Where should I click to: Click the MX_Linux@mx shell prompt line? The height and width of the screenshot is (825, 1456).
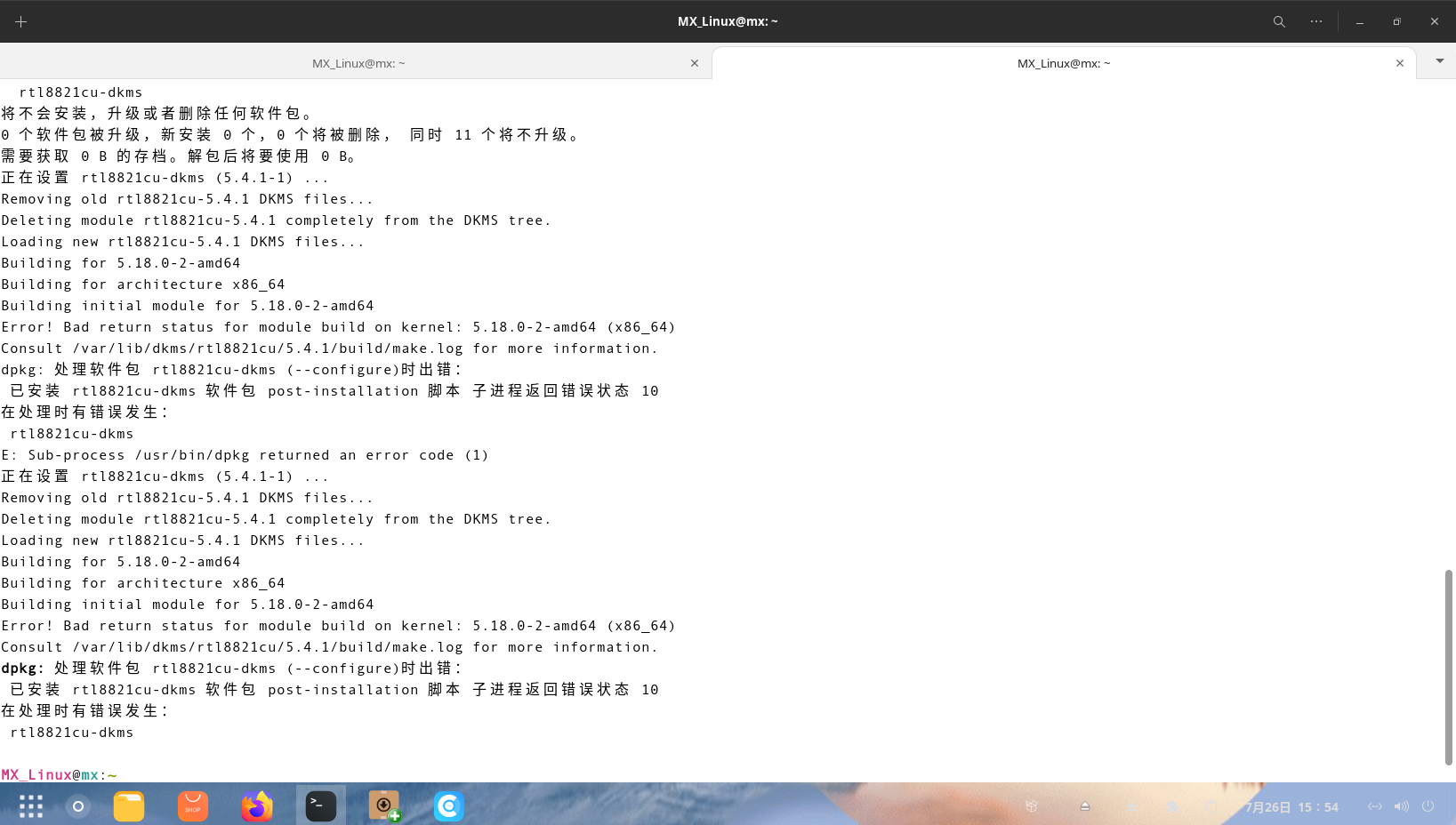coord(60,775)
